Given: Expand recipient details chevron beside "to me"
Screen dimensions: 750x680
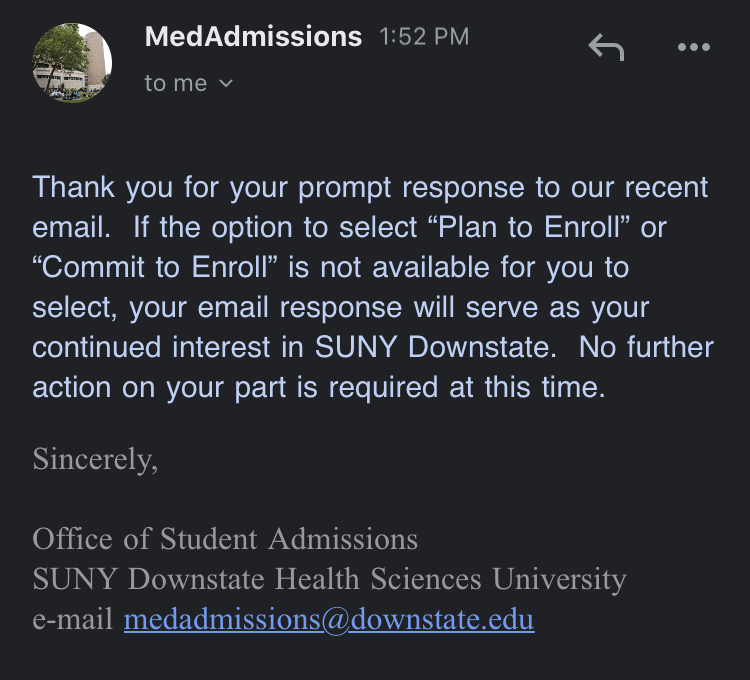Looking at the screenshot, I should click(x=226, y=83).
